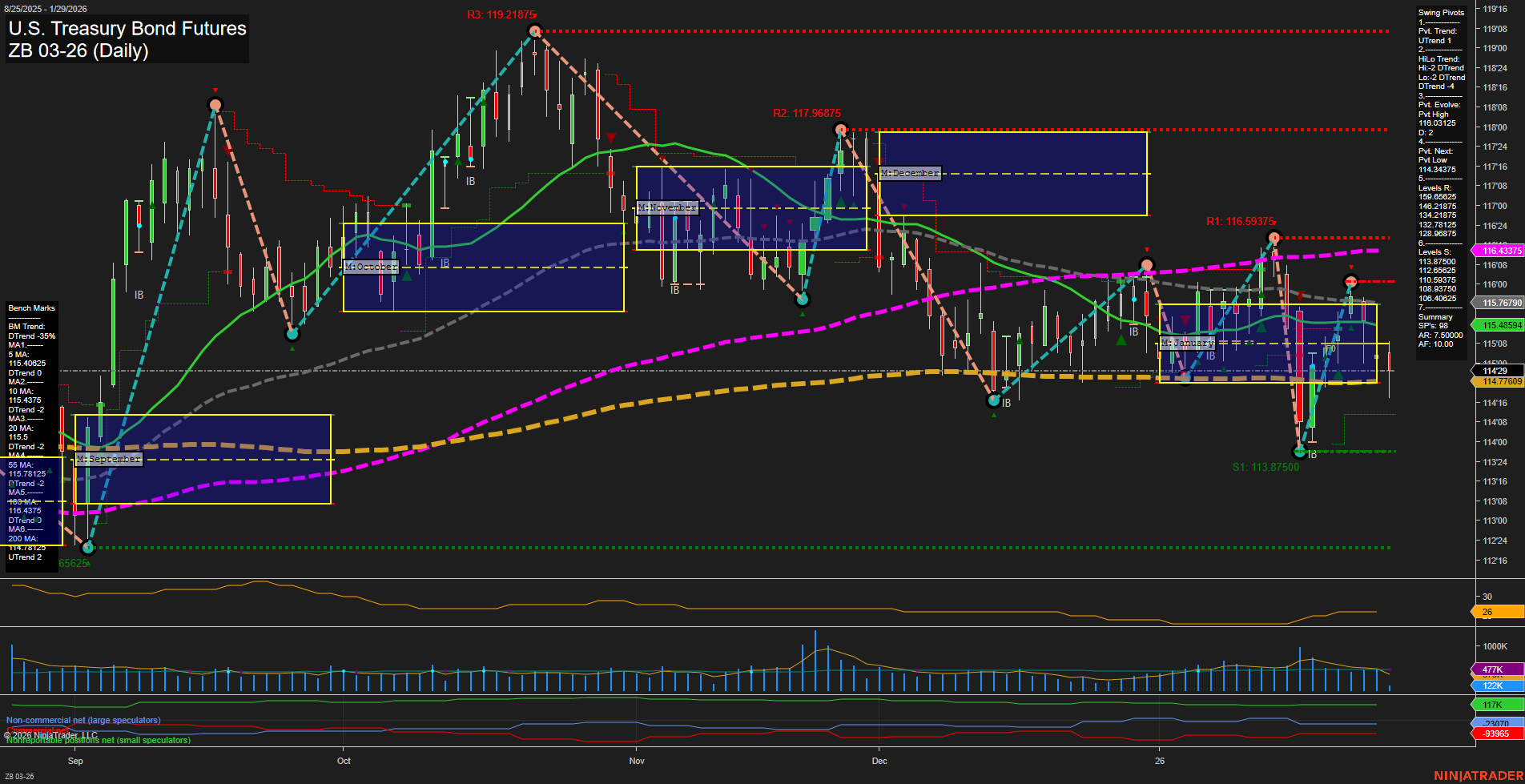Click the blue 122K volume marker
Viewport: 1525px width, 784px height.
1491,686
